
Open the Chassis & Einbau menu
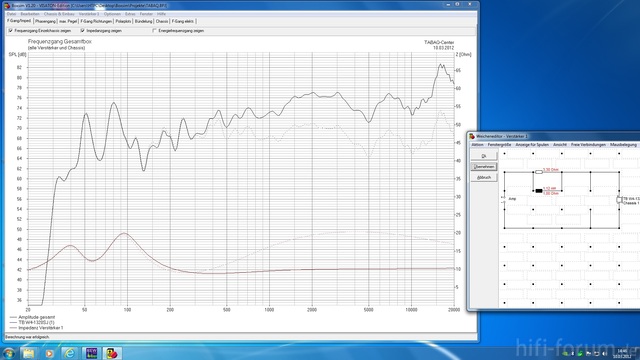coord(59,14)
